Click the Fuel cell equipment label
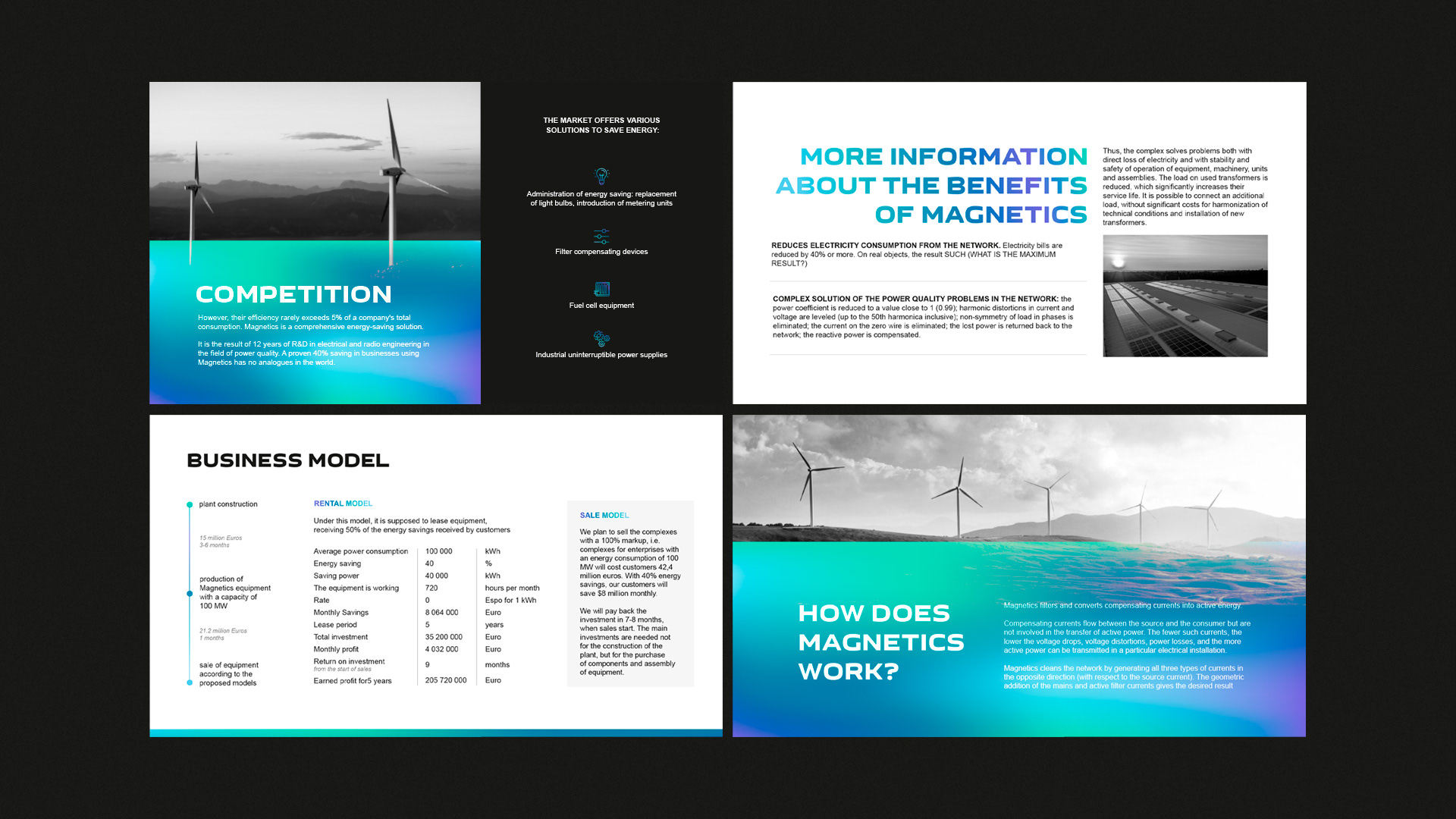 pos(601,306)
